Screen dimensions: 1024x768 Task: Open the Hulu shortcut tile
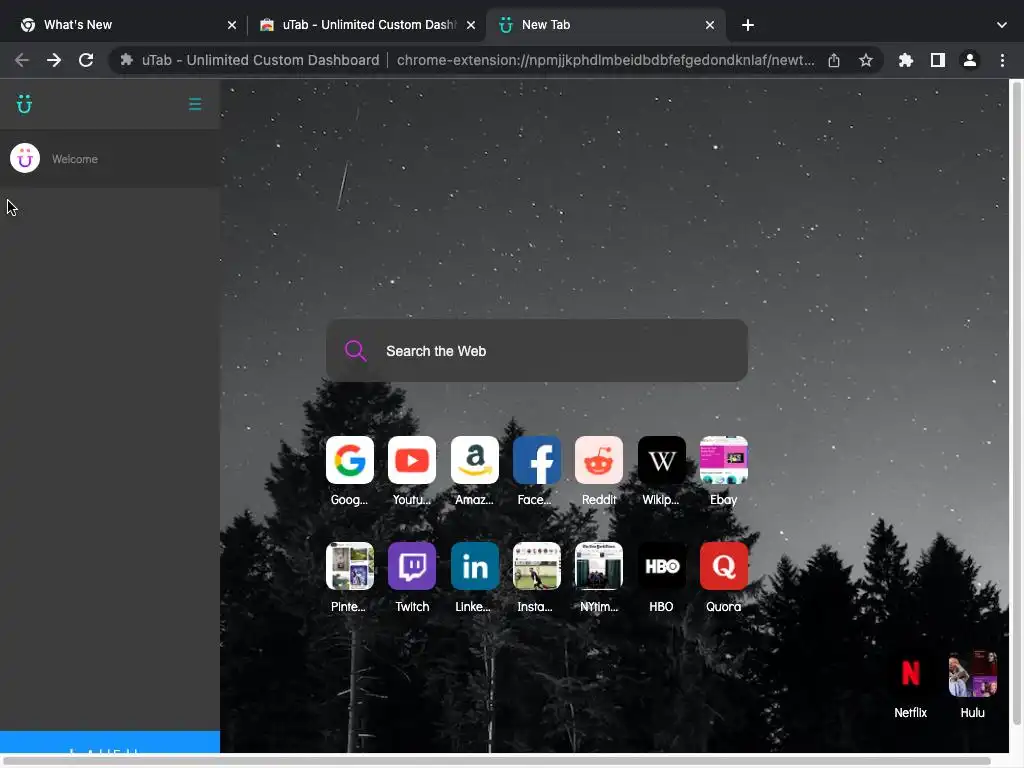(972, 673)
